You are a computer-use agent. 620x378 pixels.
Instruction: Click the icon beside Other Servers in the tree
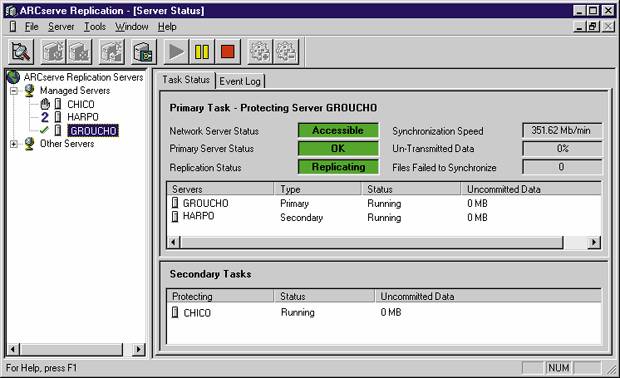coord(29,144)
